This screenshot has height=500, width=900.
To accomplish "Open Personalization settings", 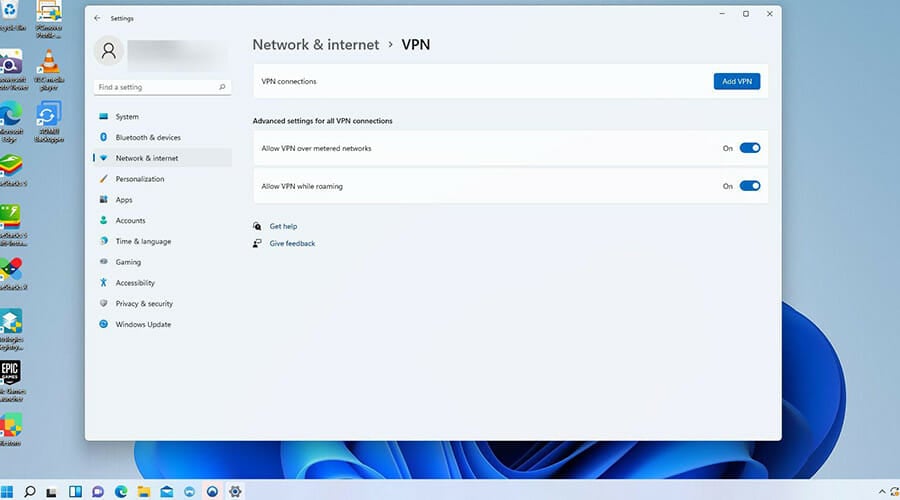I will point(162,179).
